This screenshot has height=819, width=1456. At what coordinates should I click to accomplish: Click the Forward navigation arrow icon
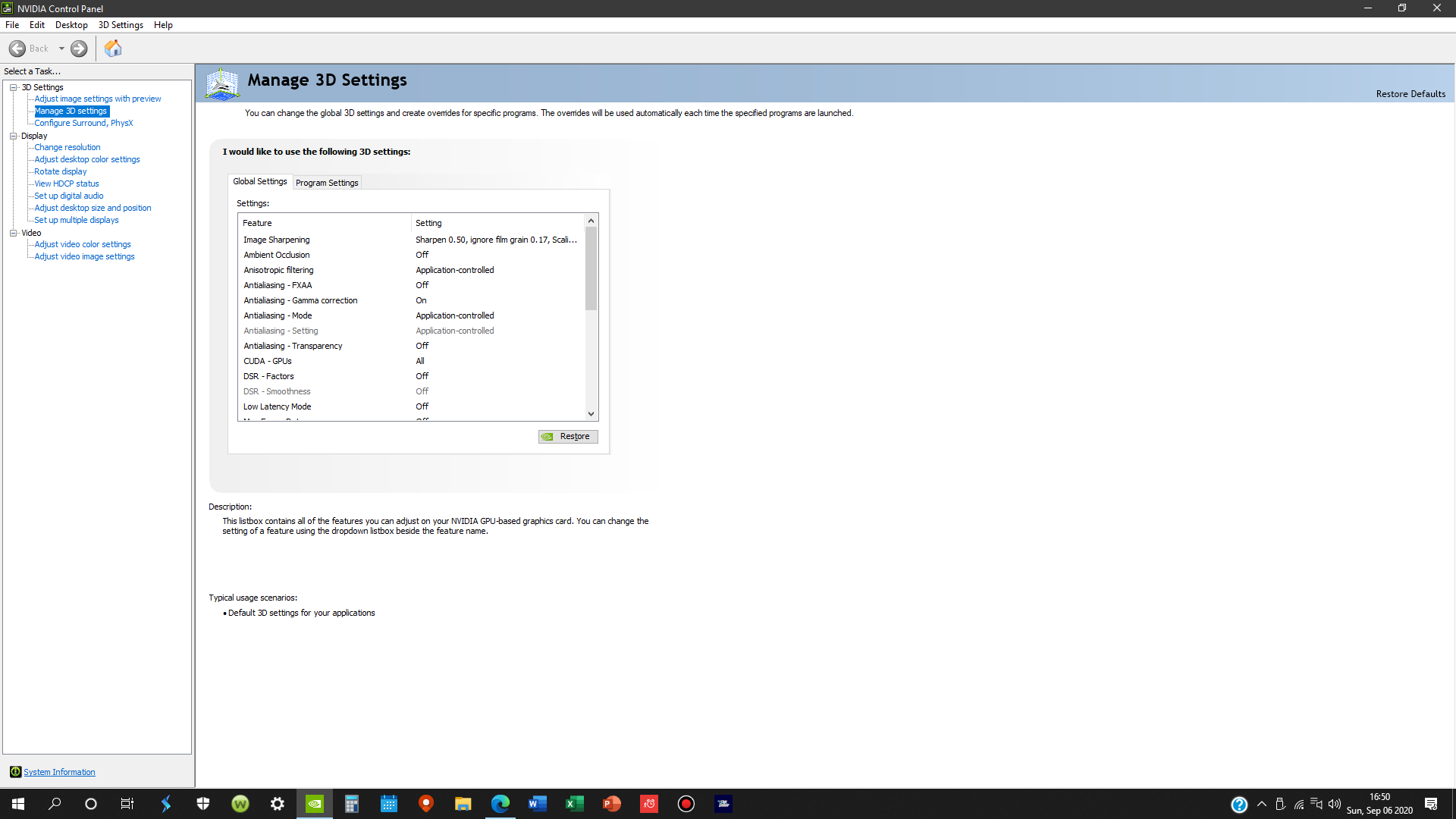79,49
